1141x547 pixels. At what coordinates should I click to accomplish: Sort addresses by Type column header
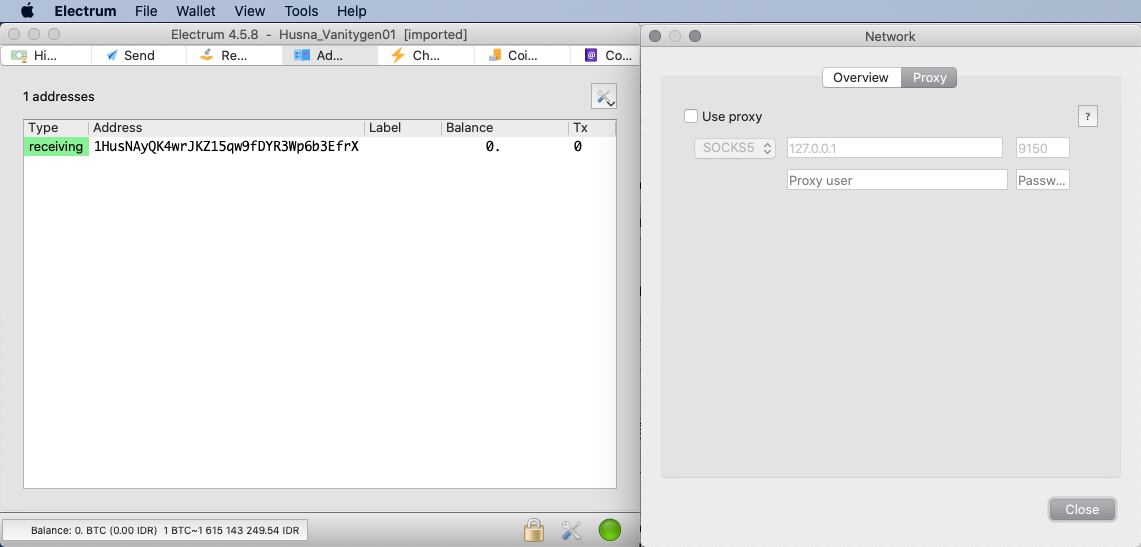pyautogui.click(x=56, y=128)
